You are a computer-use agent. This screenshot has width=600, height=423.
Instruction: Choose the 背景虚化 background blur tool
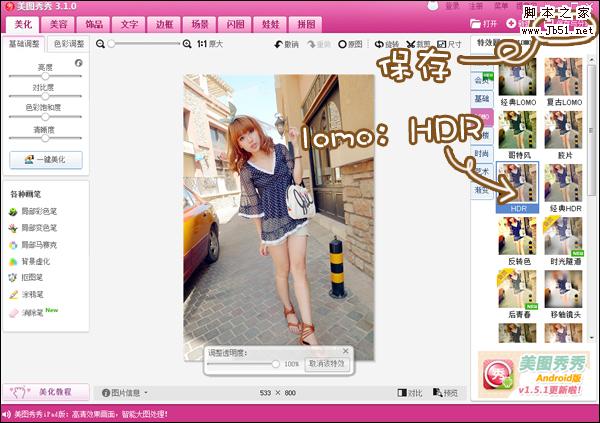30,262
